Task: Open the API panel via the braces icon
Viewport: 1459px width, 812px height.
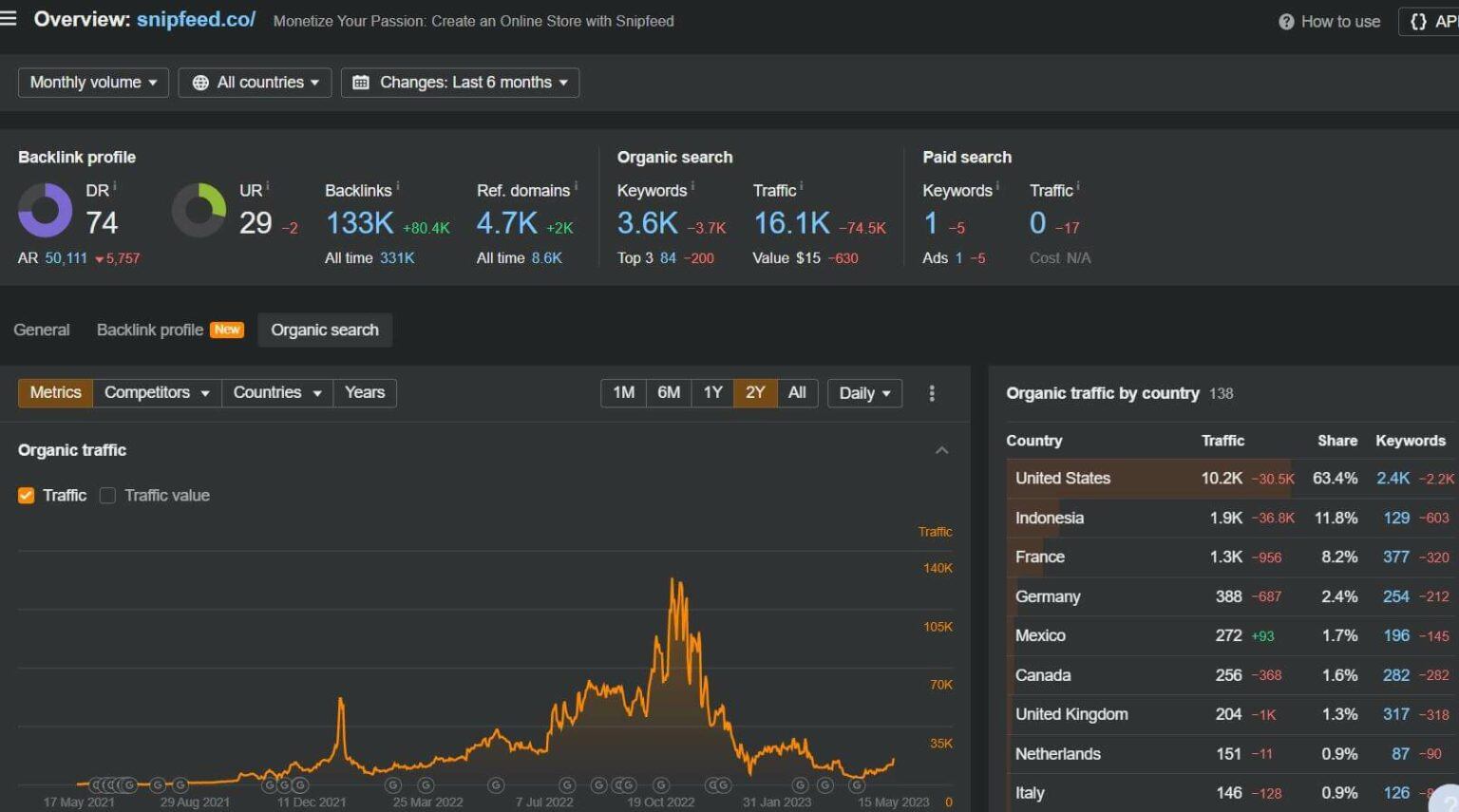Action: (1421, 20)
